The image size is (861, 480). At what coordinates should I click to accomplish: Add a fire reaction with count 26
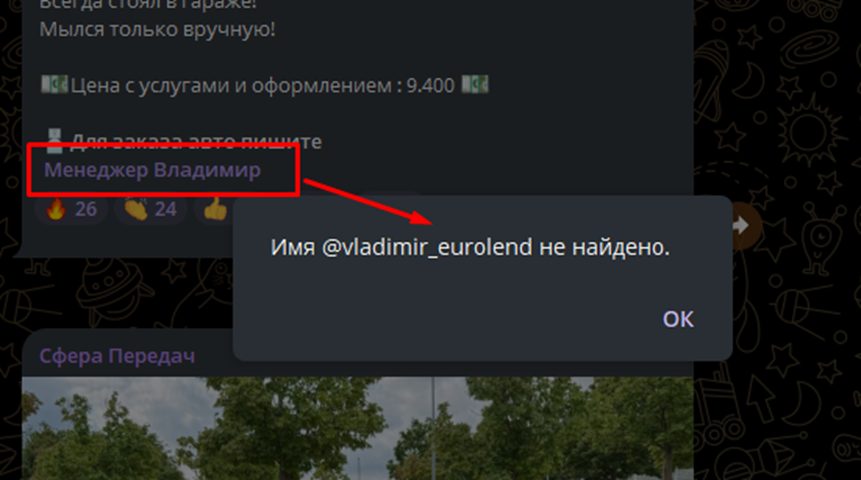pyautogui.click(x=71, y=209)
